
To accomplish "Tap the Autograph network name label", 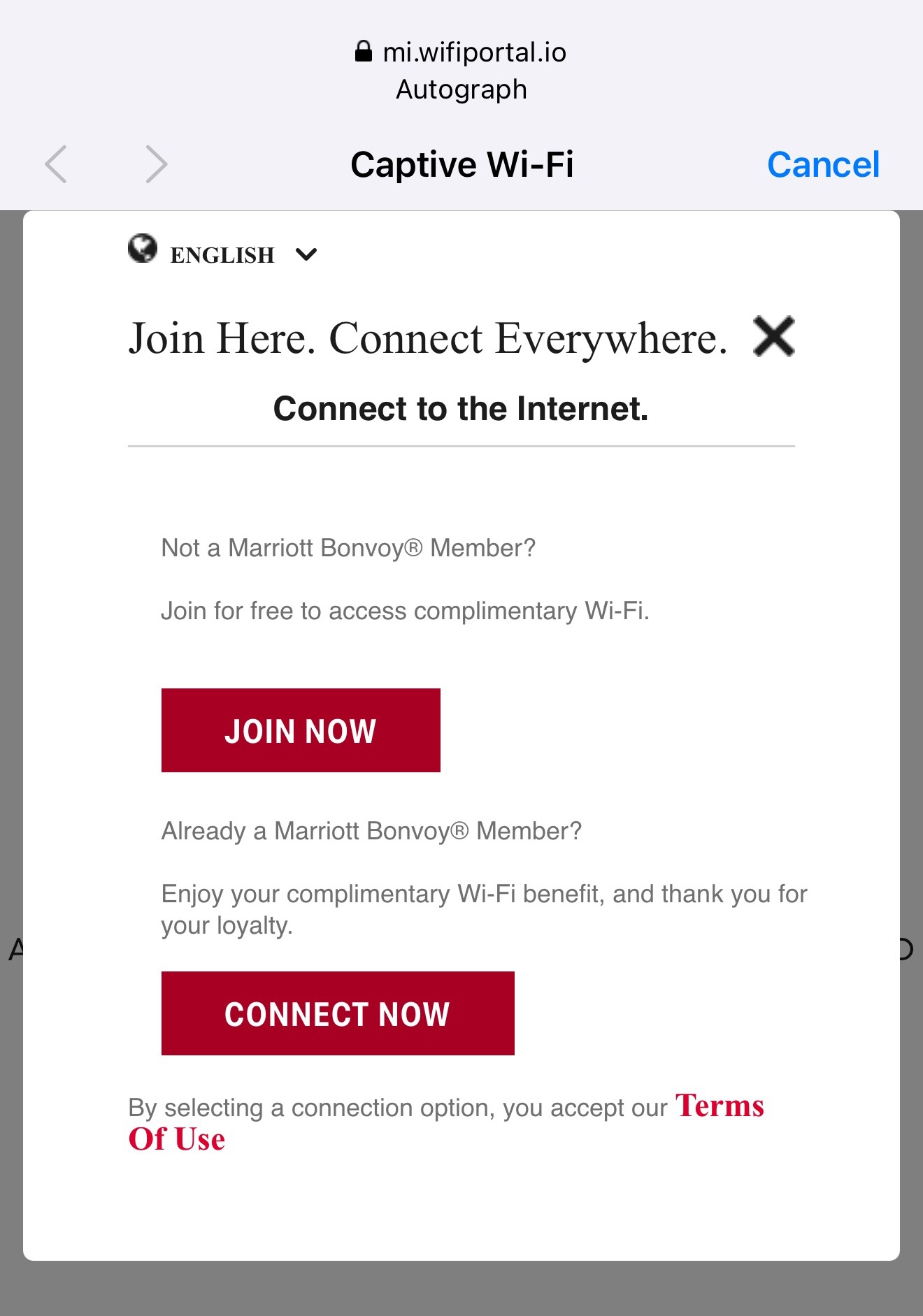I will pyautogui.click(x=461, y=89).
